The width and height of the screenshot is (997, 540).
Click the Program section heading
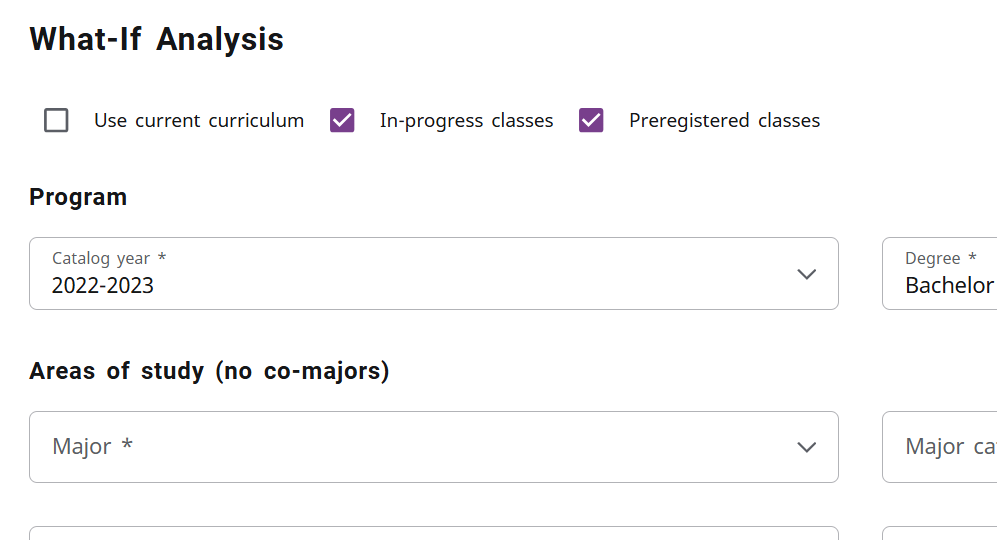(x=78, y=197)
